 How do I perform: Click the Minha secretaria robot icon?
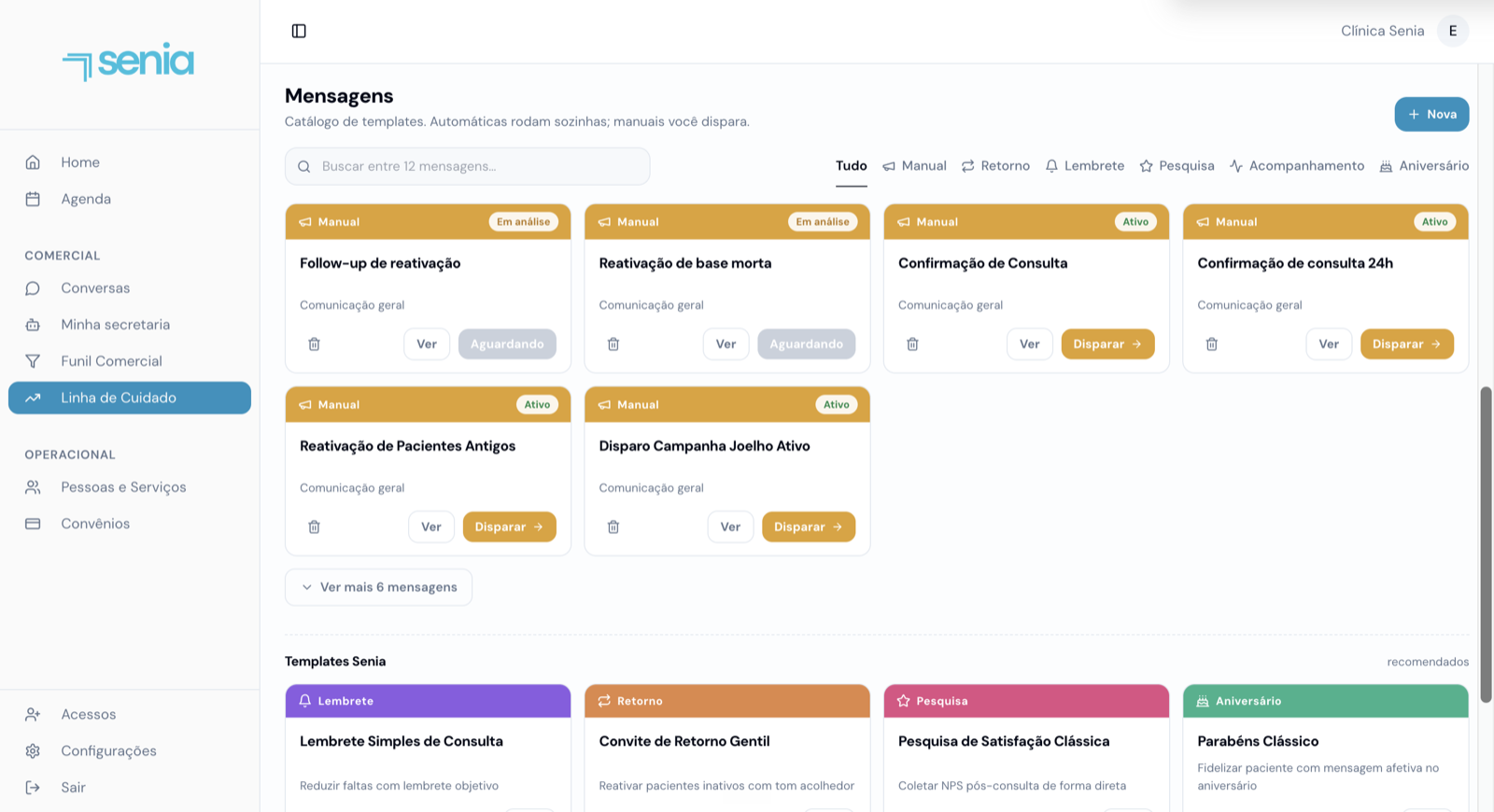point(33,325)
